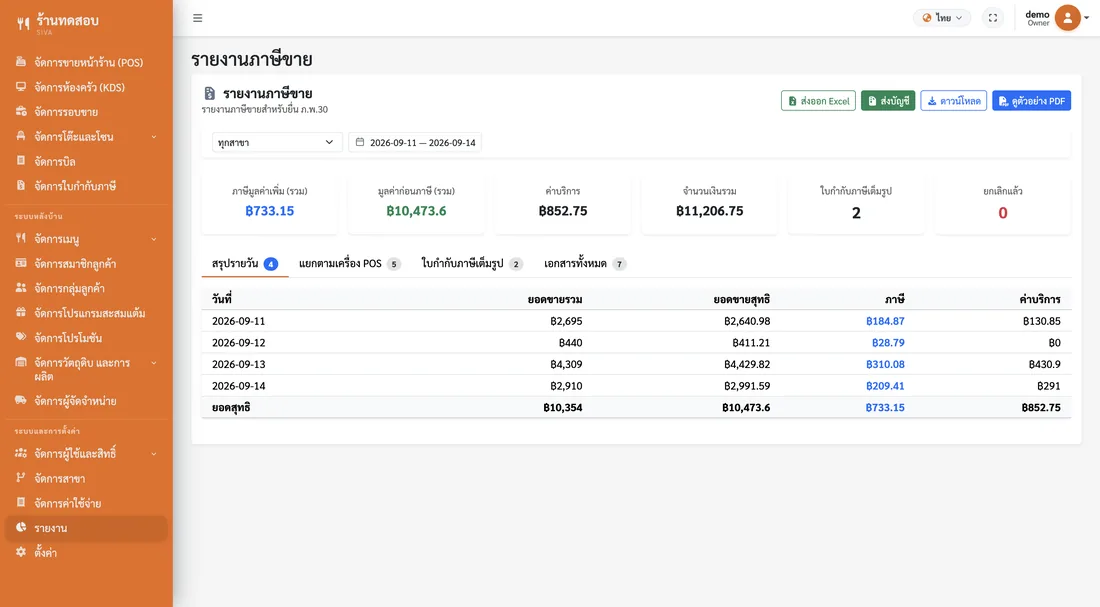Click tax value ฿310.08 for 2026-09-13
1100x607 pixels.
pyautogui.click(x=885, y=364)
